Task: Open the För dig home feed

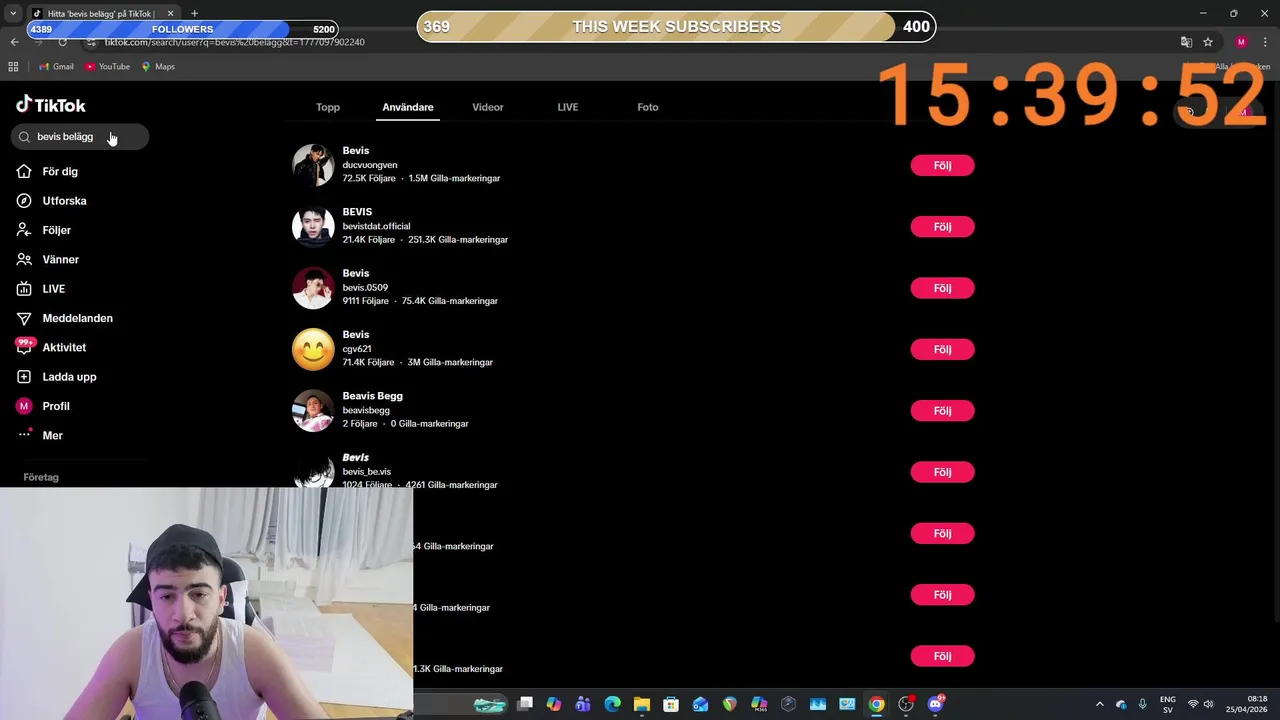Action: (x=47, y=171)
